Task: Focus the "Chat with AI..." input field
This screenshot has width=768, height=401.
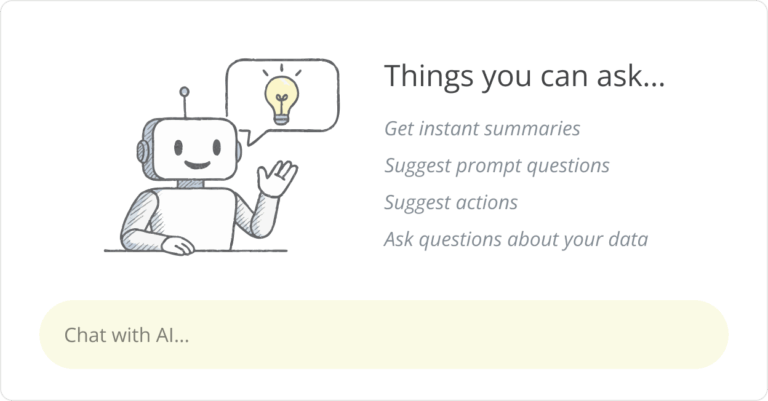Action: (384, 335)
